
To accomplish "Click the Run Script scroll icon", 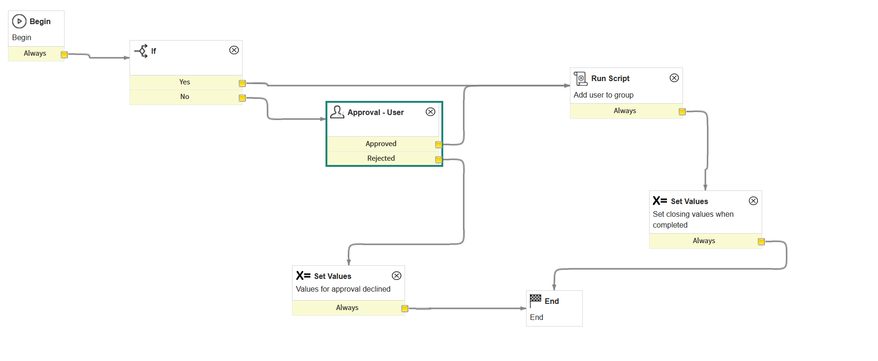I will [x=581, y=78].
